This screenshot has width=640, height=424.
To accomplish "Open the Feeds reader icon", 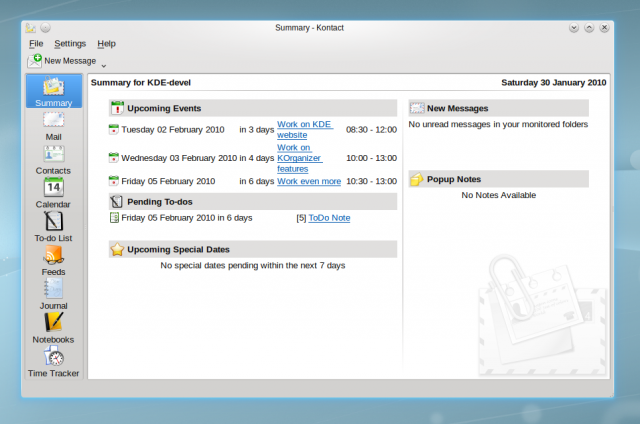I will tap(53, 260).
